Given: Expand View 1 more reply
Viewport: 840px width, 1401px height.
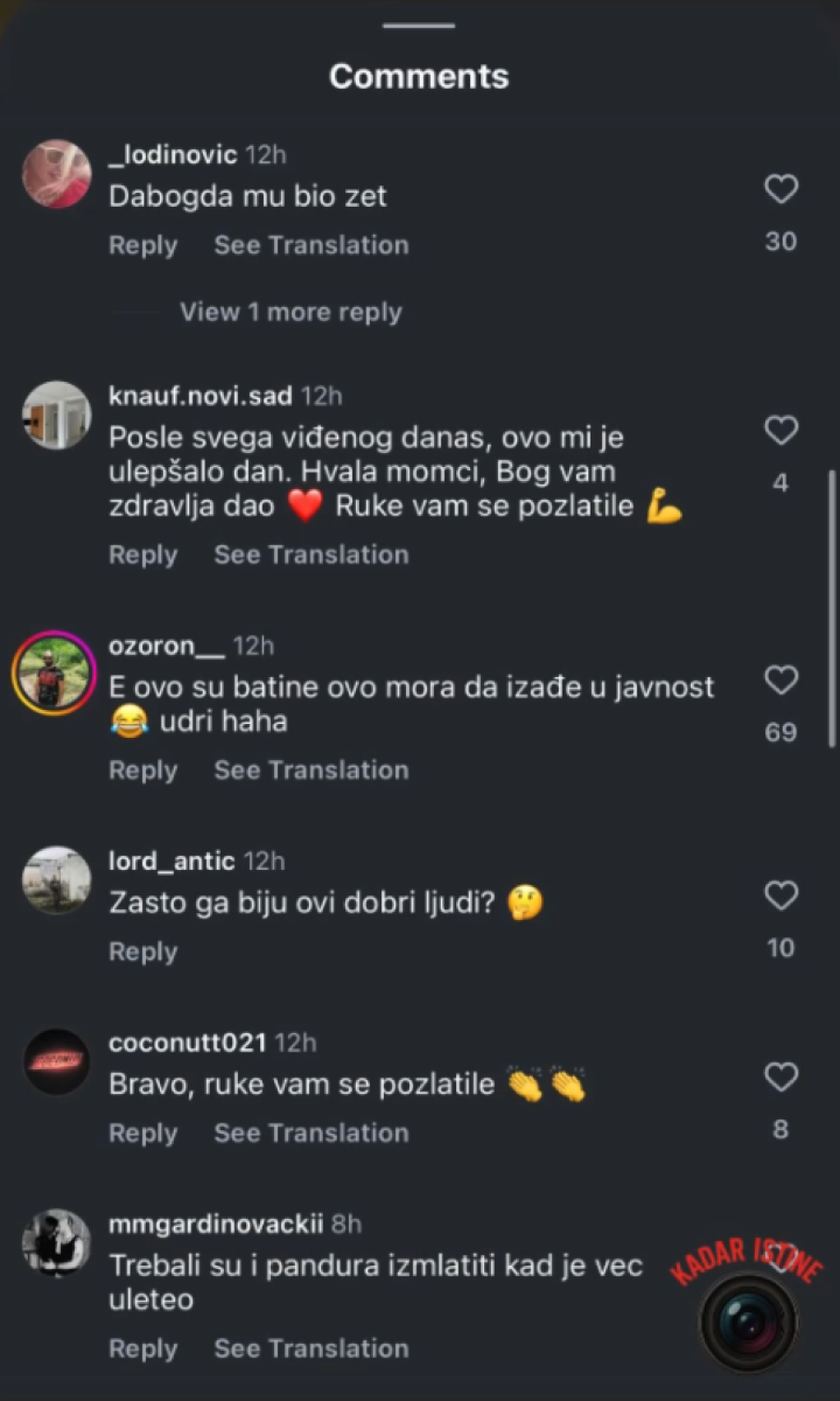Looking at the screenshot, I should [290, 312].
